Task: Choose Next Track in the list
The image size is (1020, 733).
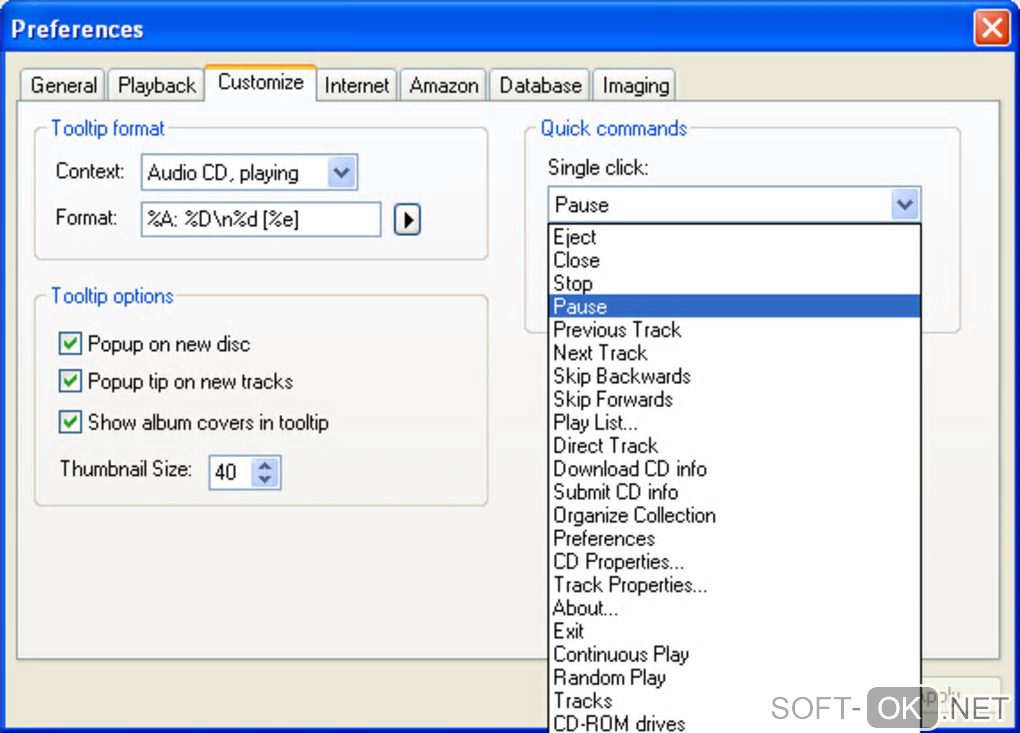Action: point(600,353)
